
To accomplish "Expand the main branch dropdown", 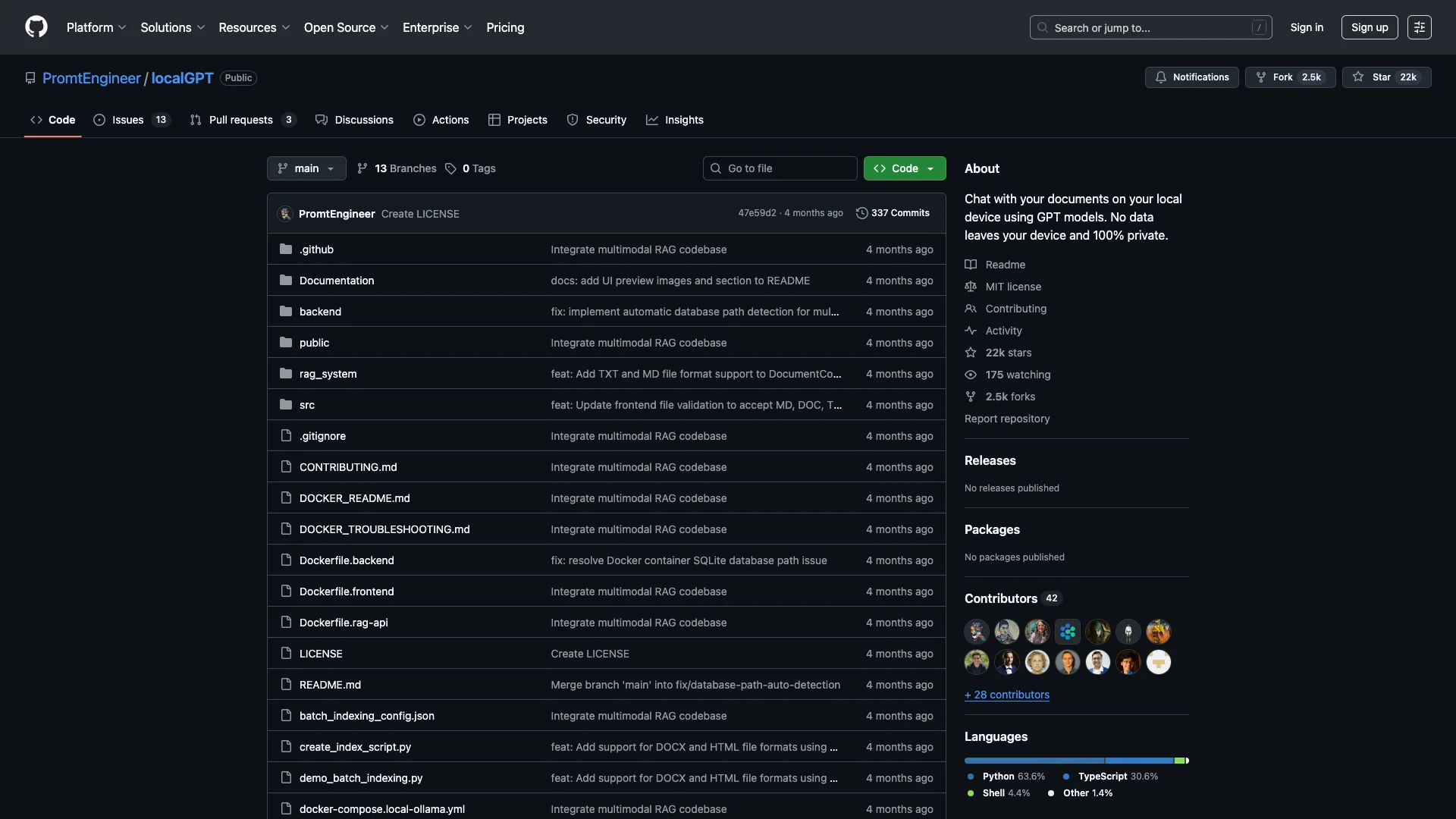I will [306, 168].
